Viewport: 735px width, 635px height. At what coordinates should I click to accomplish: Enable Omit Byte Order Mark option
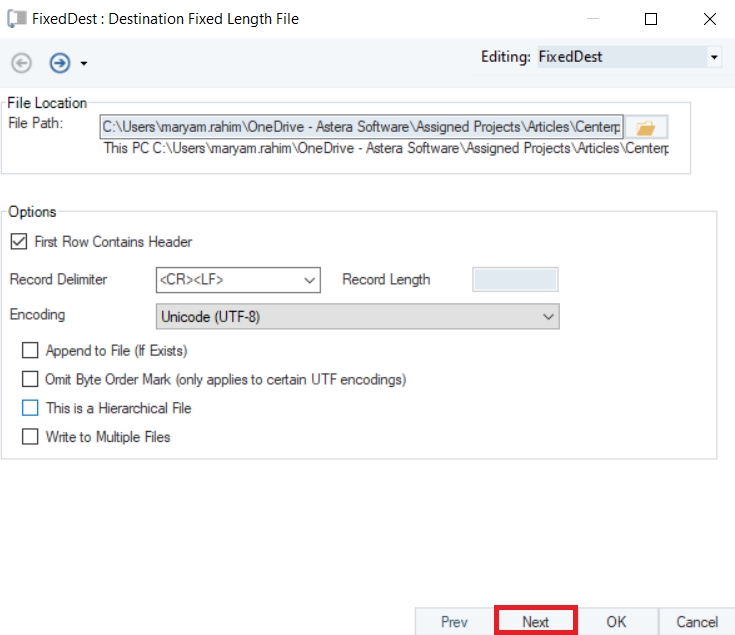click(30, 380)
